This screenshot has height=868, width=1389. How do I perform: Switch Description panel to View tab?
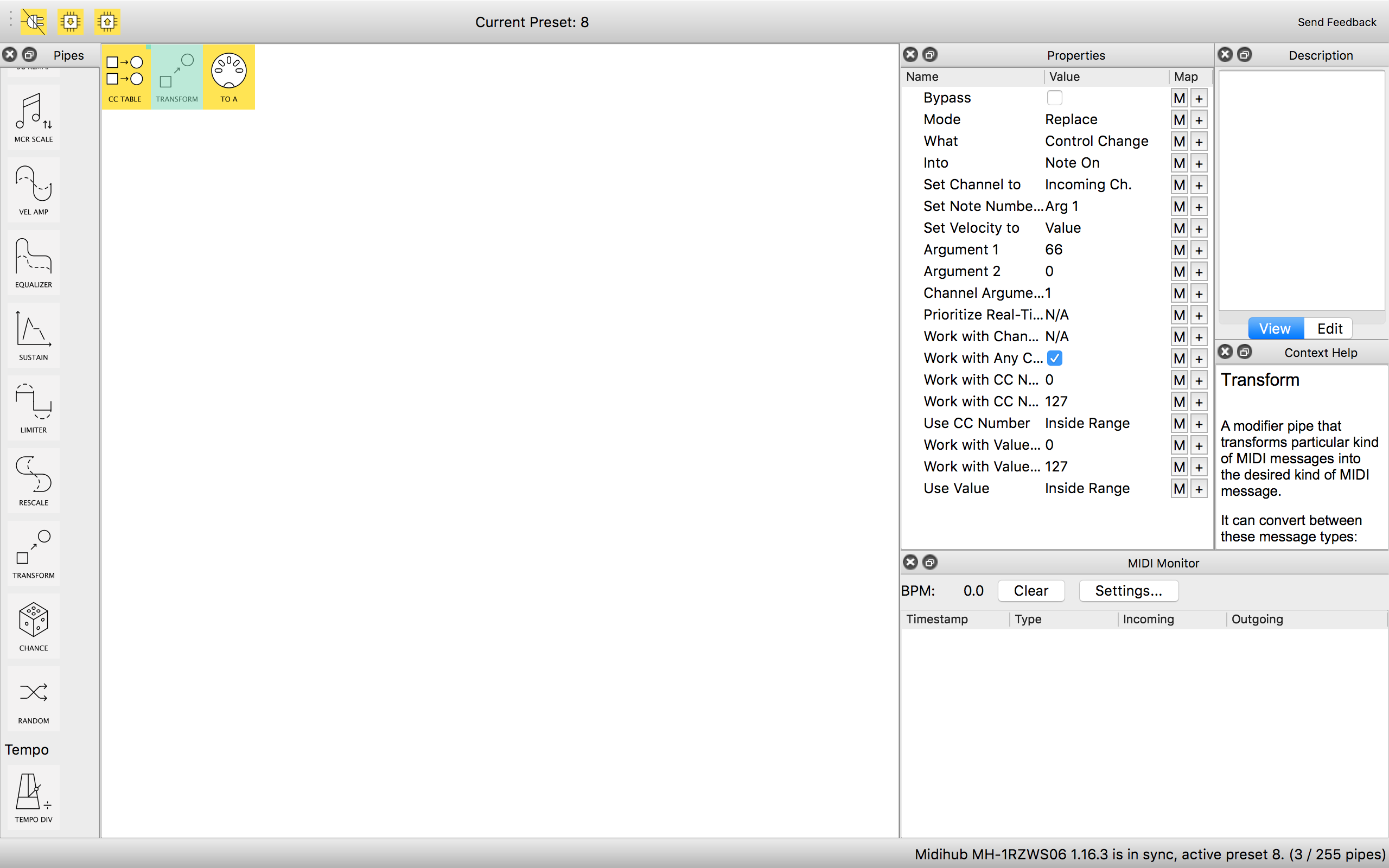[1275, 328]
